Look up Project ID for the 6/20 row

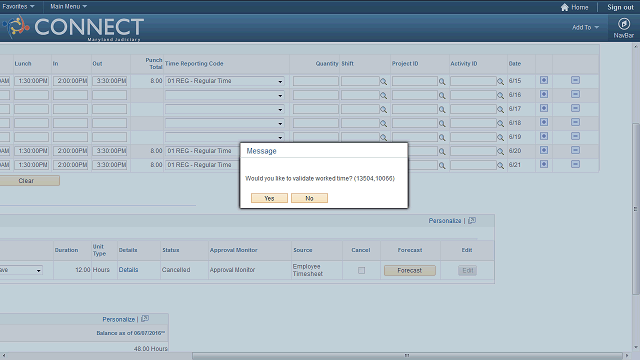pyautogui.click(x=442, y=151)
